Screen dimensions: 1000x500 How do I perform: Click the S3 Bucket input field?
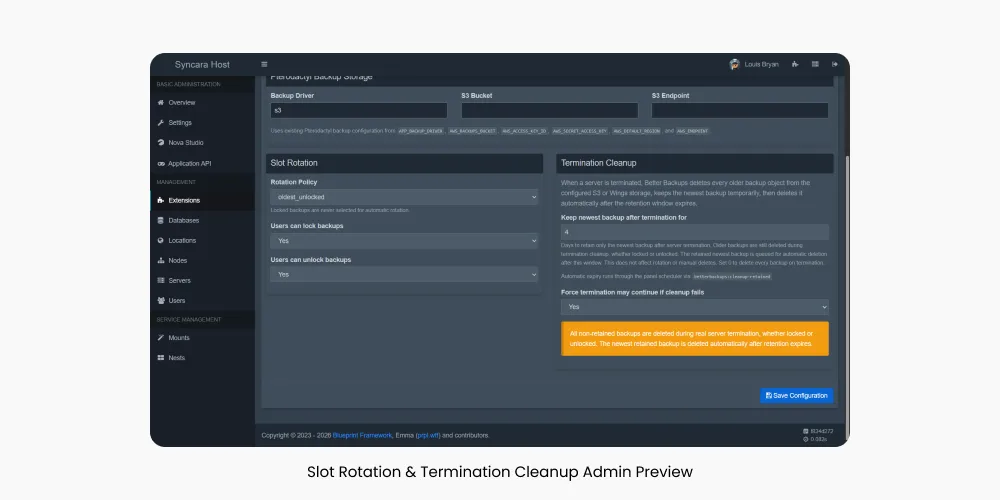tap(549, 110)
